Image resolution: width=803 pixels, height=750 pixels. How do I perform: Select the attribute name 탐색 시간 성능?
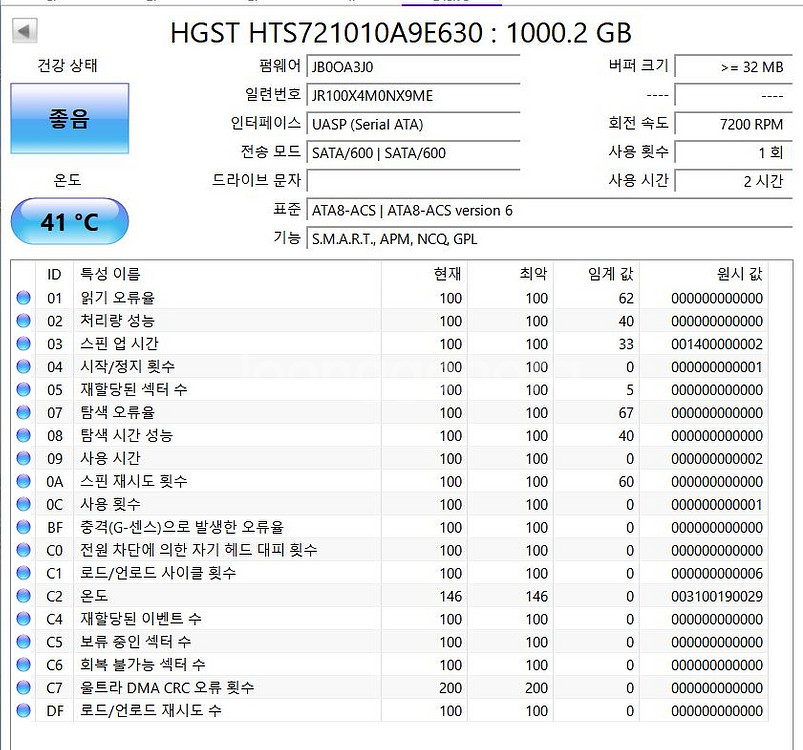[x=126, y=435]
